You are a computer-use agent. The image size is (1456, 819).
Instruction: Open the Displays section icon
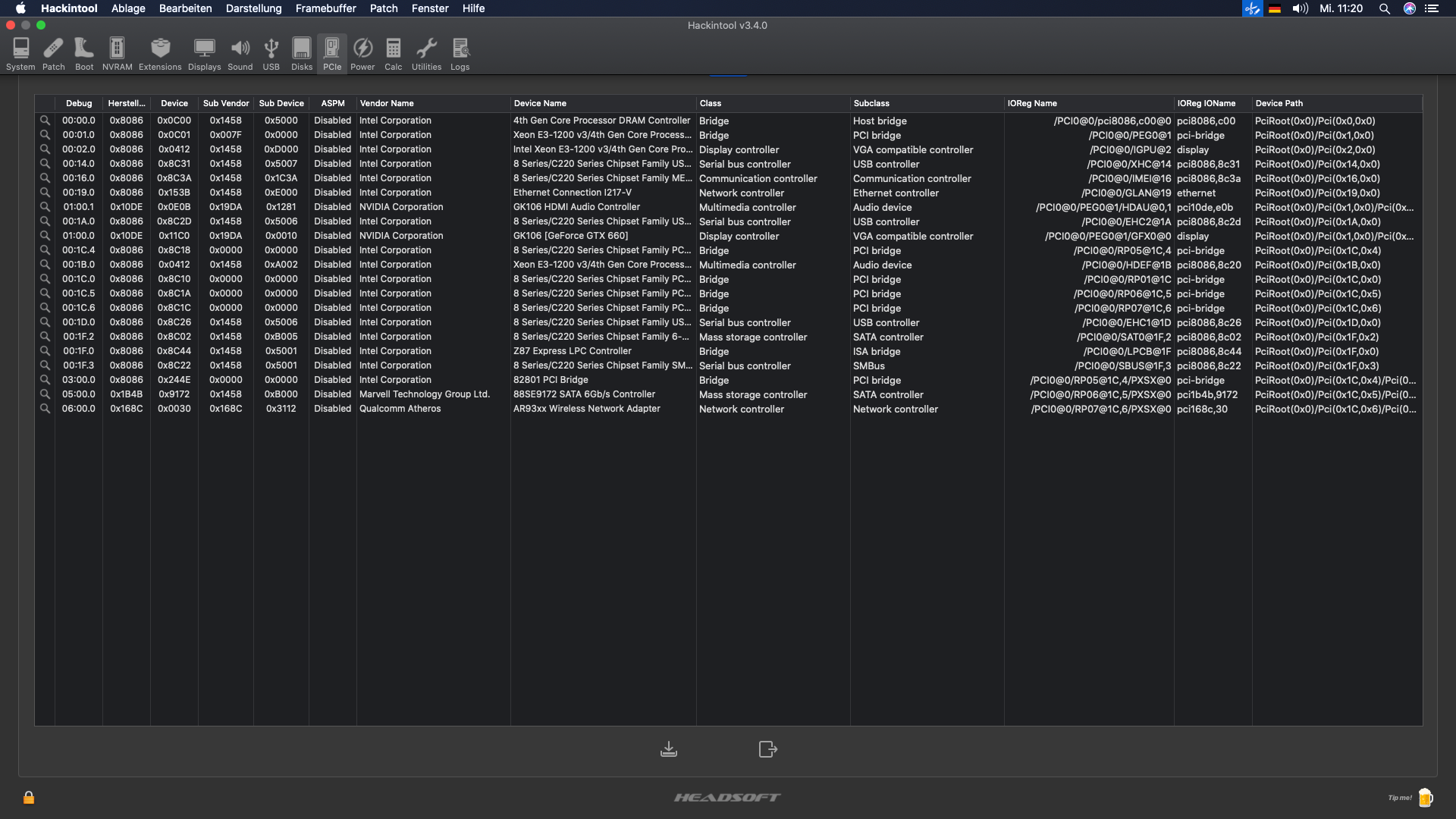click(x=204, y=54)
